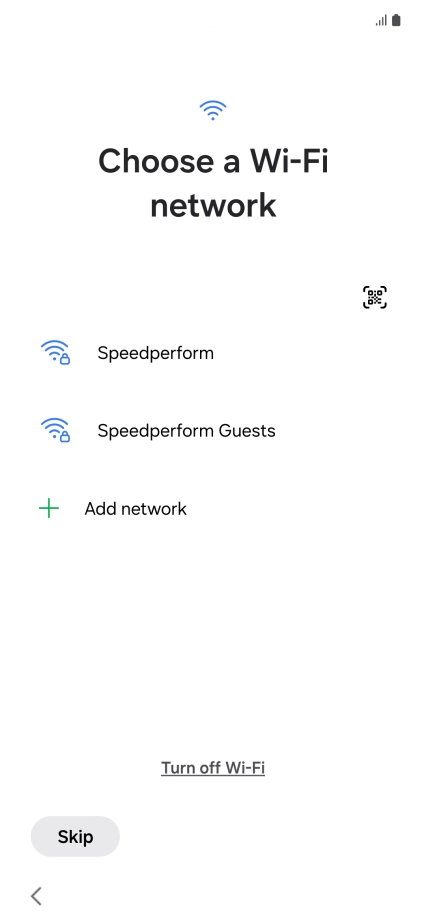The image size is (426, 923).
Task: Click the "Choose a Wi-Fi" heading line
Action: 213,161
